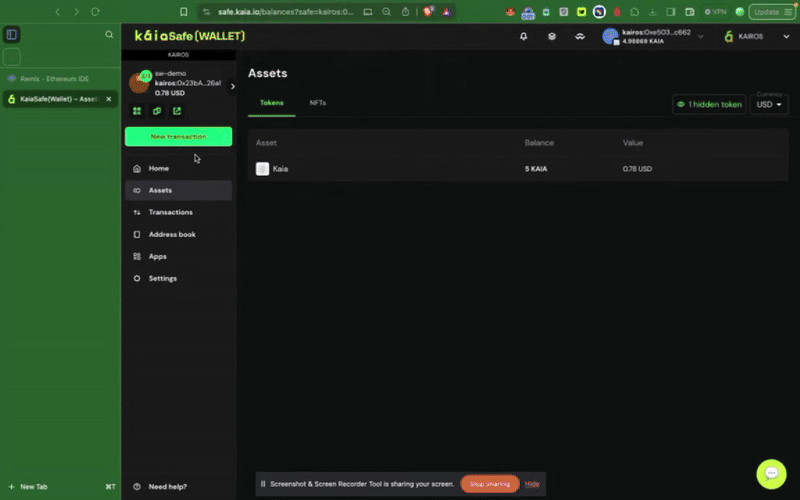Click the Kaia asset name
Screen dimensions: 800x500
click(280, 169)
